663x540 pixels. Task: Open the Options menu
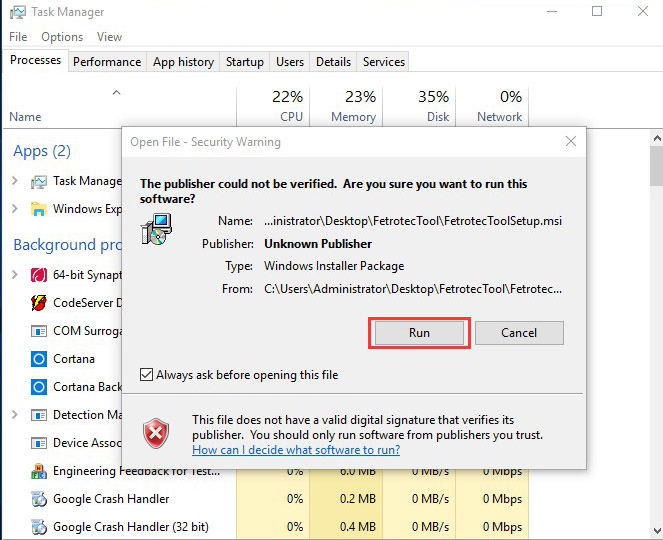coord(62,37)
